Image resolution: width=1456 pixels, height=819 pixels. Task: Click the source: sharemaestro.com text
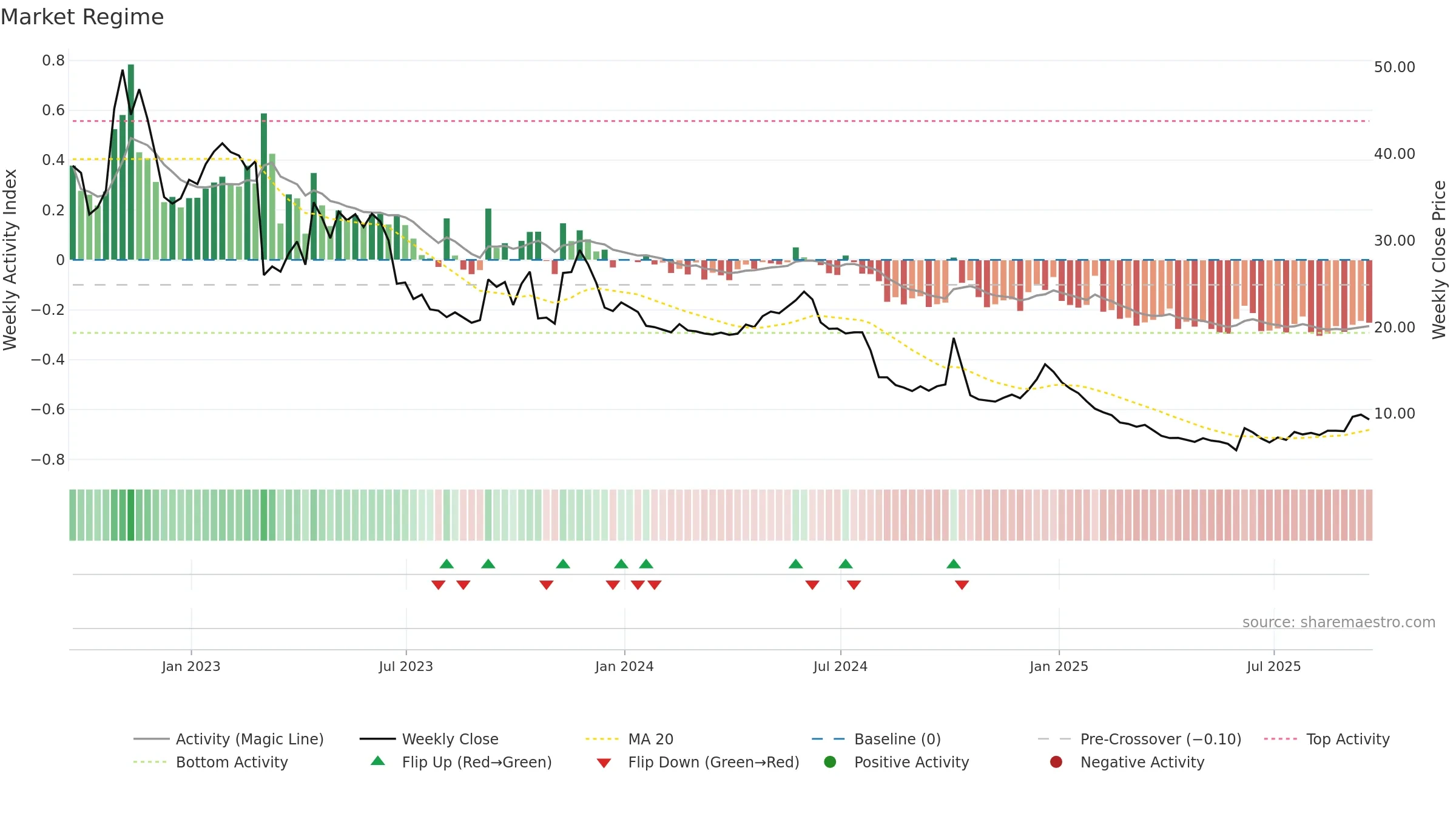1339,622
